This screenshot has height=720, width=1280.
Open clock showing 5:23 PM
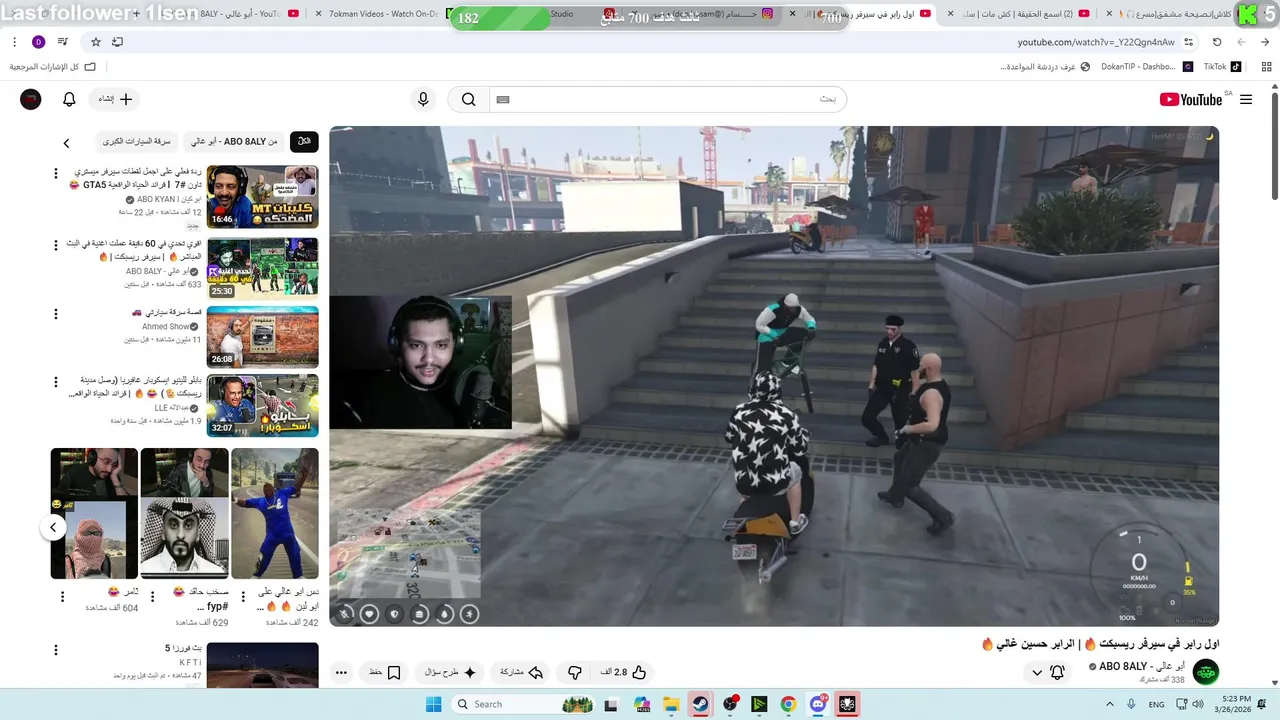pyautogui.click(x=1238, y=704)
